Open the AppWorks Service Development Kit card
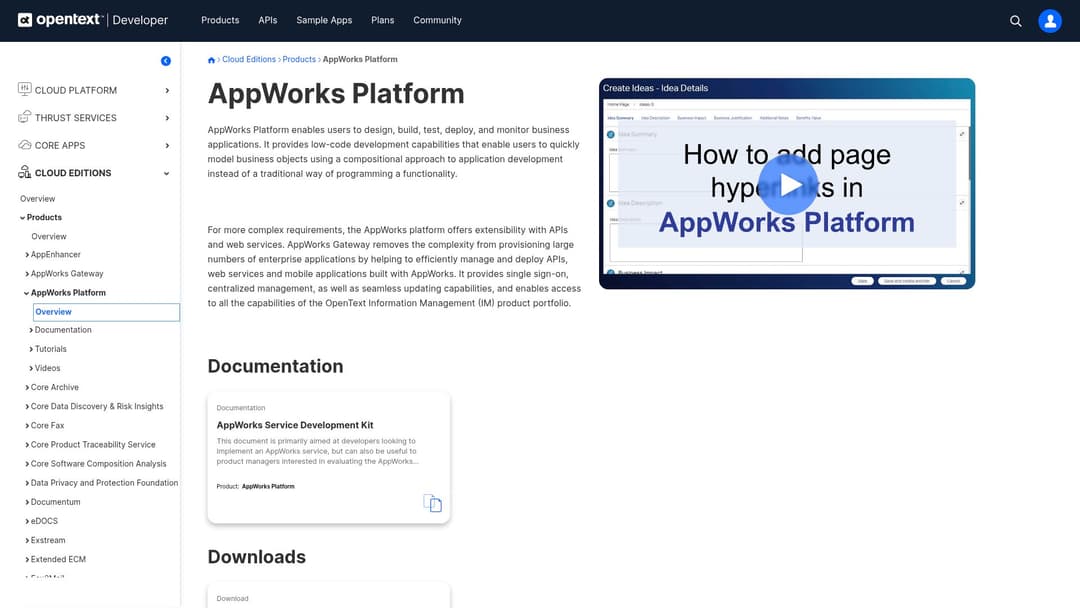The image size is (1080, 608). pyautogui.click(x=329, y=458)
